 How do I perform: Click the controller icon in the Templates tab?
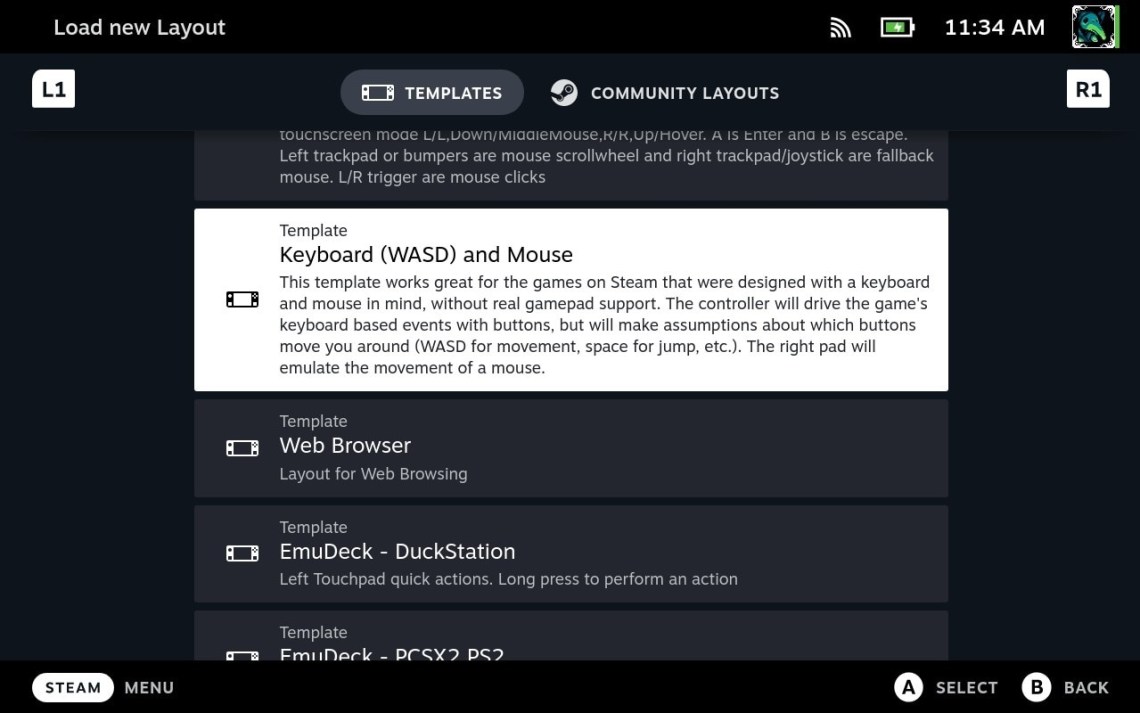[378, 93]
